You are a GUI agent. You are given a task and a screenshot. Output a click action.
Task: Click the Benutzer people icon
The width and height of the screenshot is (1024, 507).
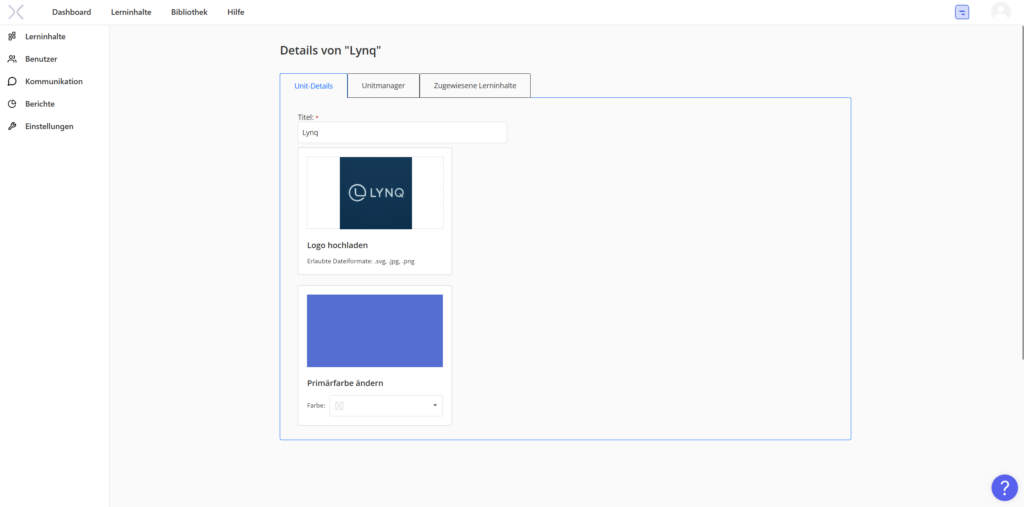pos(12,59)
